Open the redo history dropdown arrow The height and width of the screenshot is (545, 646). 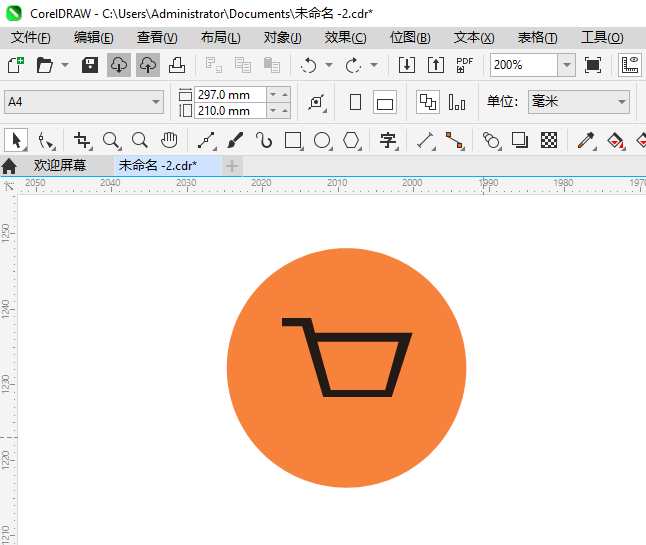tap(374, 65)
